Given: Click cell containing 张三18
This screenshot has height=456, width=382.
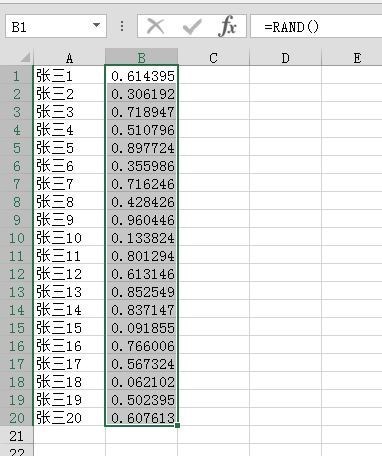Looking at the screenshot, I should pyautogui.click(x=69, y=382).
